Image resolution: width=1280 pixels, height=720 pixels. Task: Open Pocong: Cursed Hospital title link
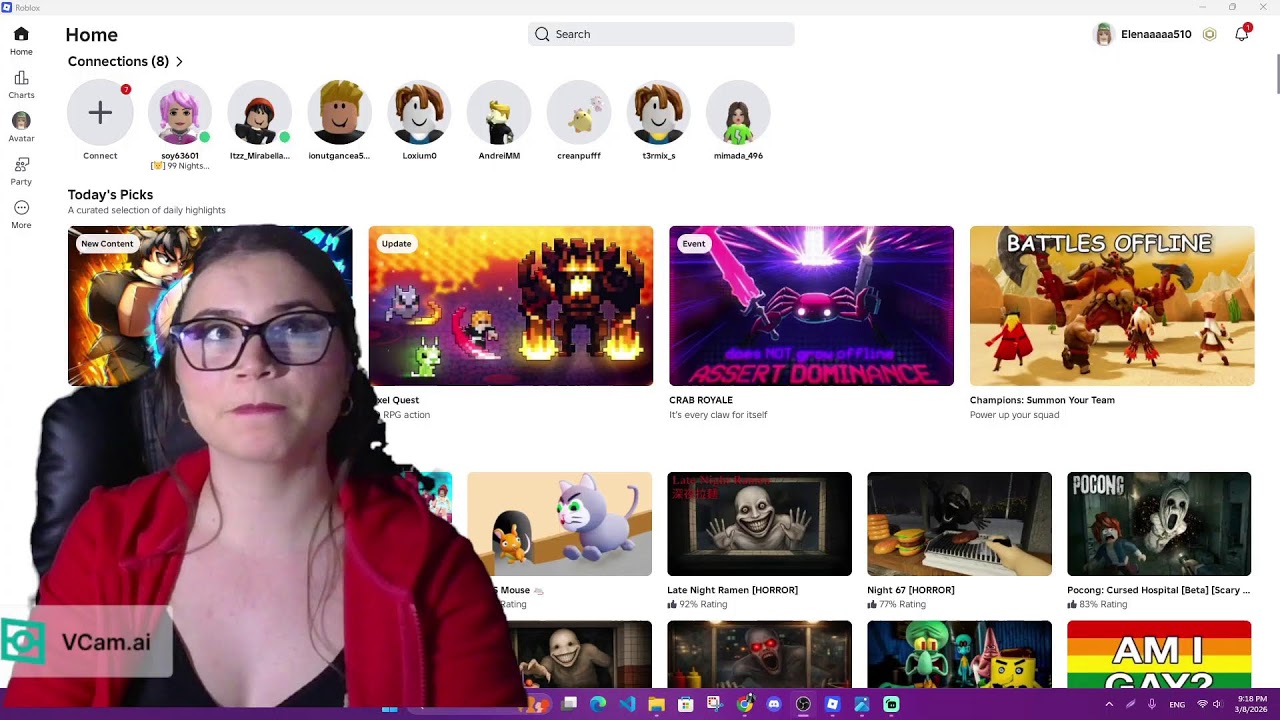(x=1158, y=590)
